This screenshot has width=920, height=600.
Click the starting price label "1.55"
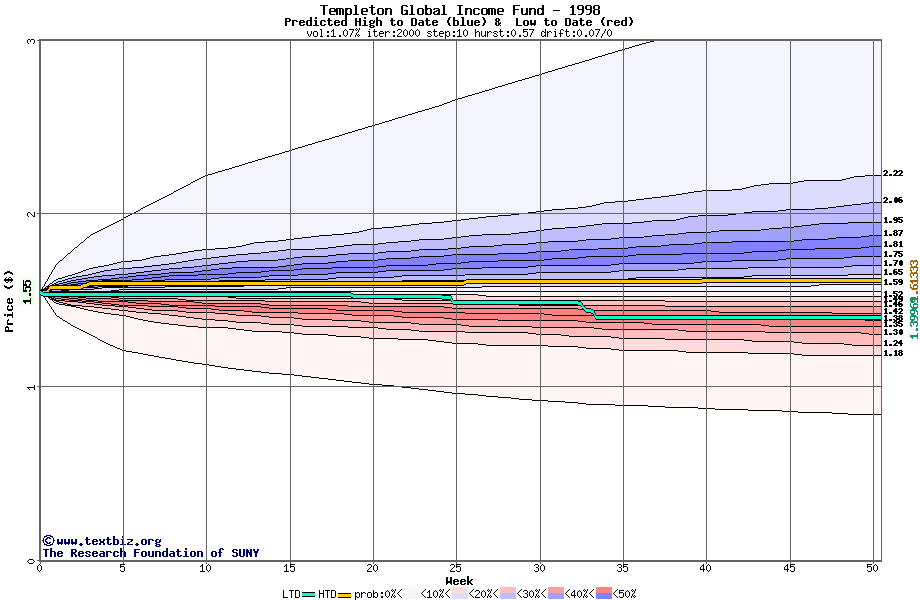[27, 291]
